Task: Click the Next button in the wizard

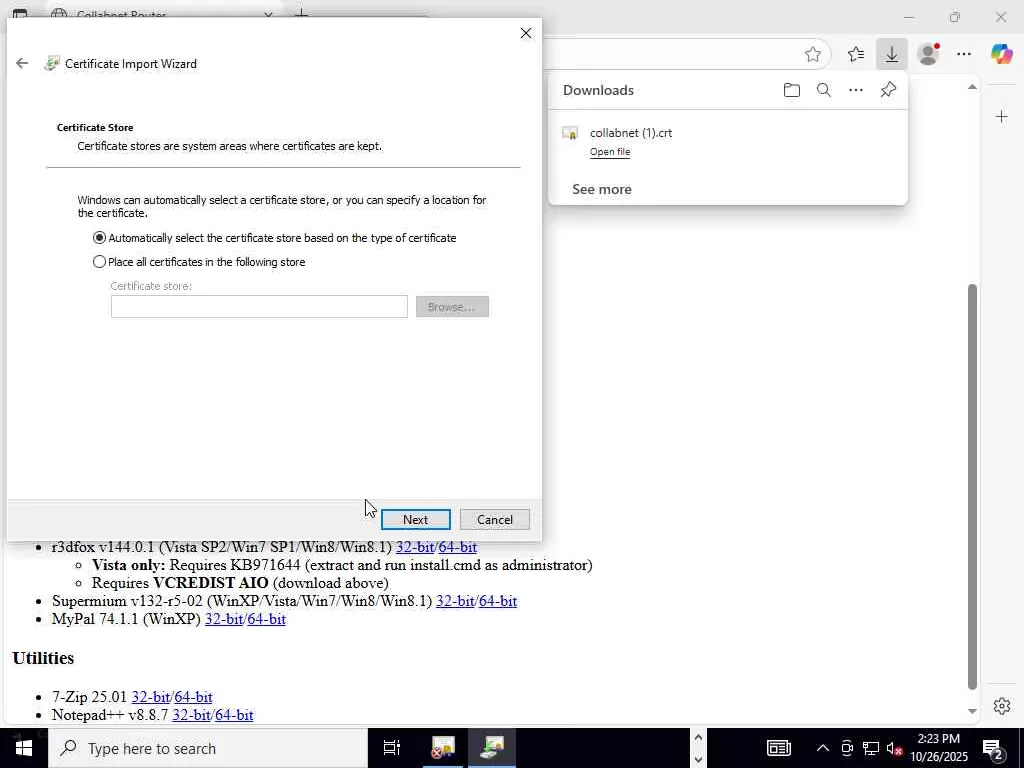Action: point(415,520)
